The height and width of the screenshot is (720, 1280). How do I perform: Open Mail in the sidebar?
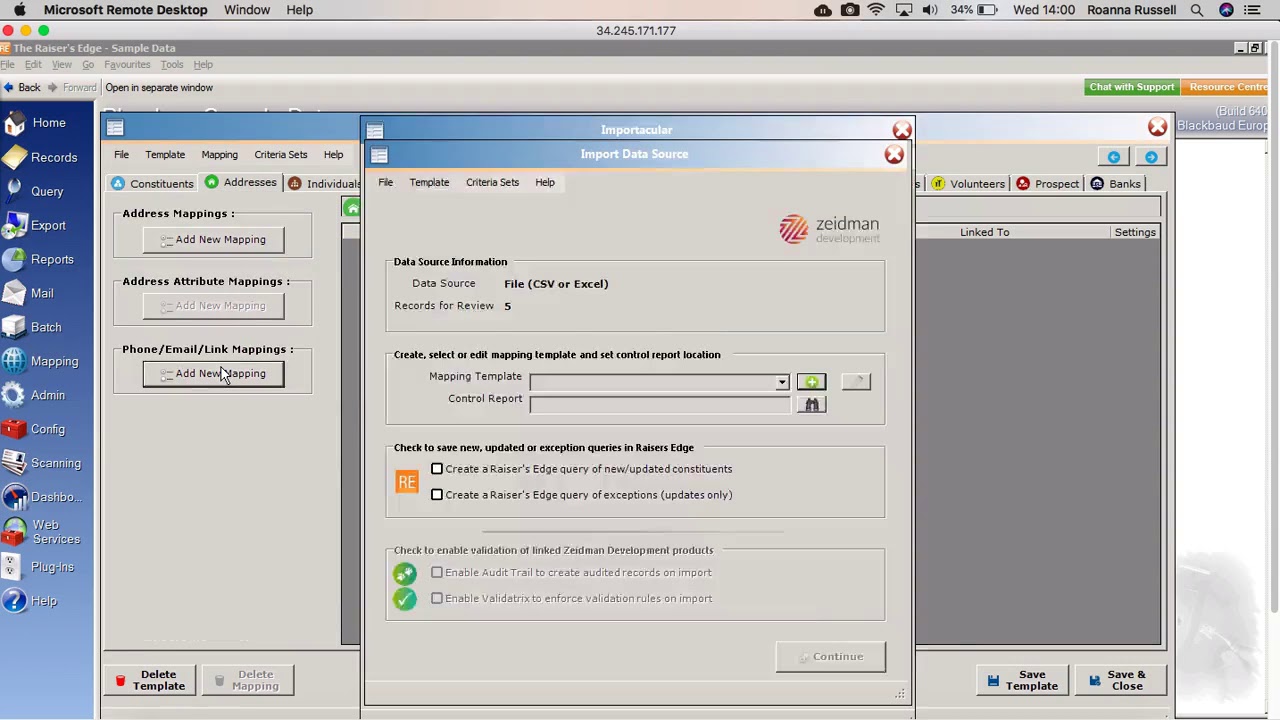29,293
